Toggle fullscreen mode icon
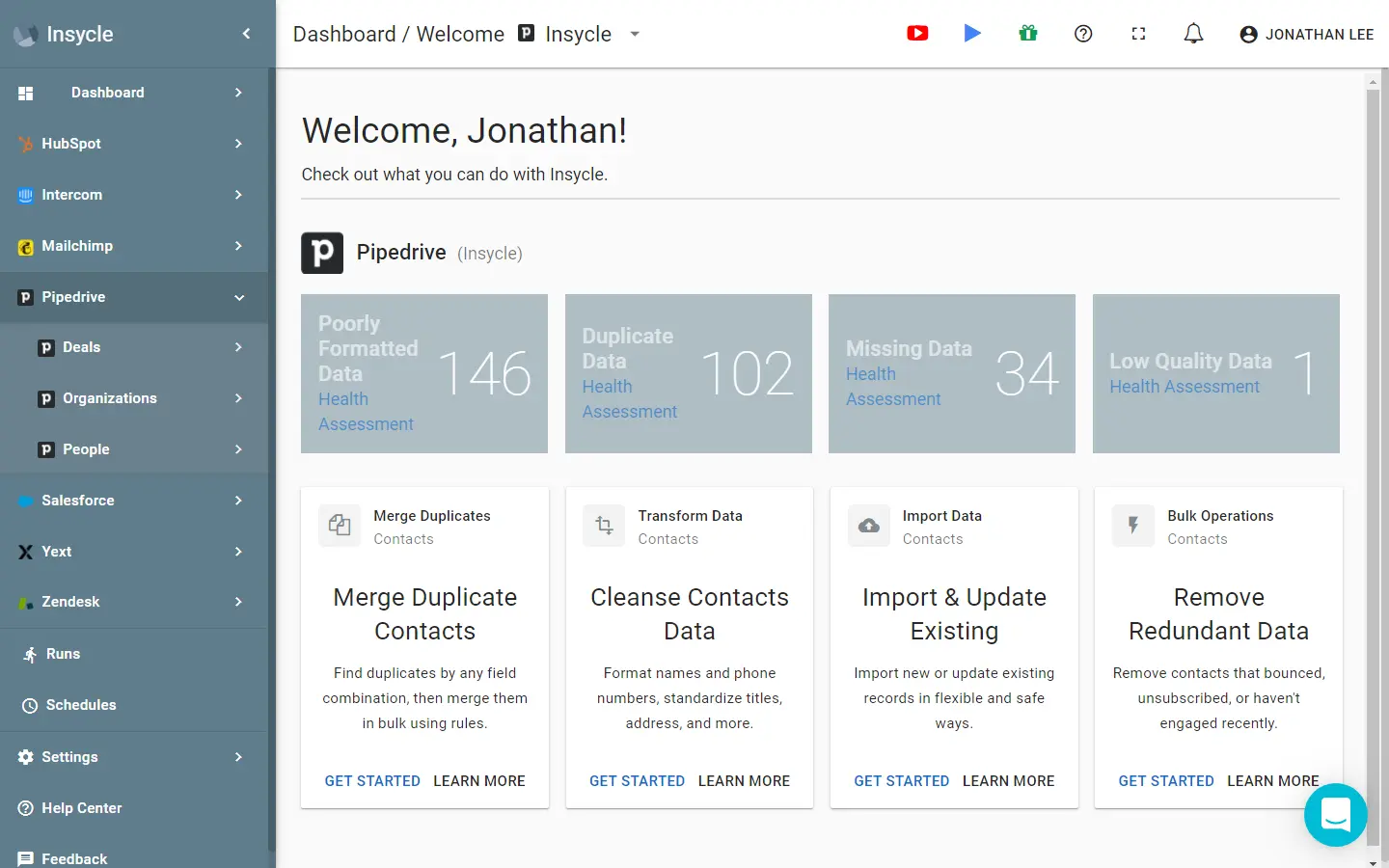 pyautogui.click(x=1138, y=34)
